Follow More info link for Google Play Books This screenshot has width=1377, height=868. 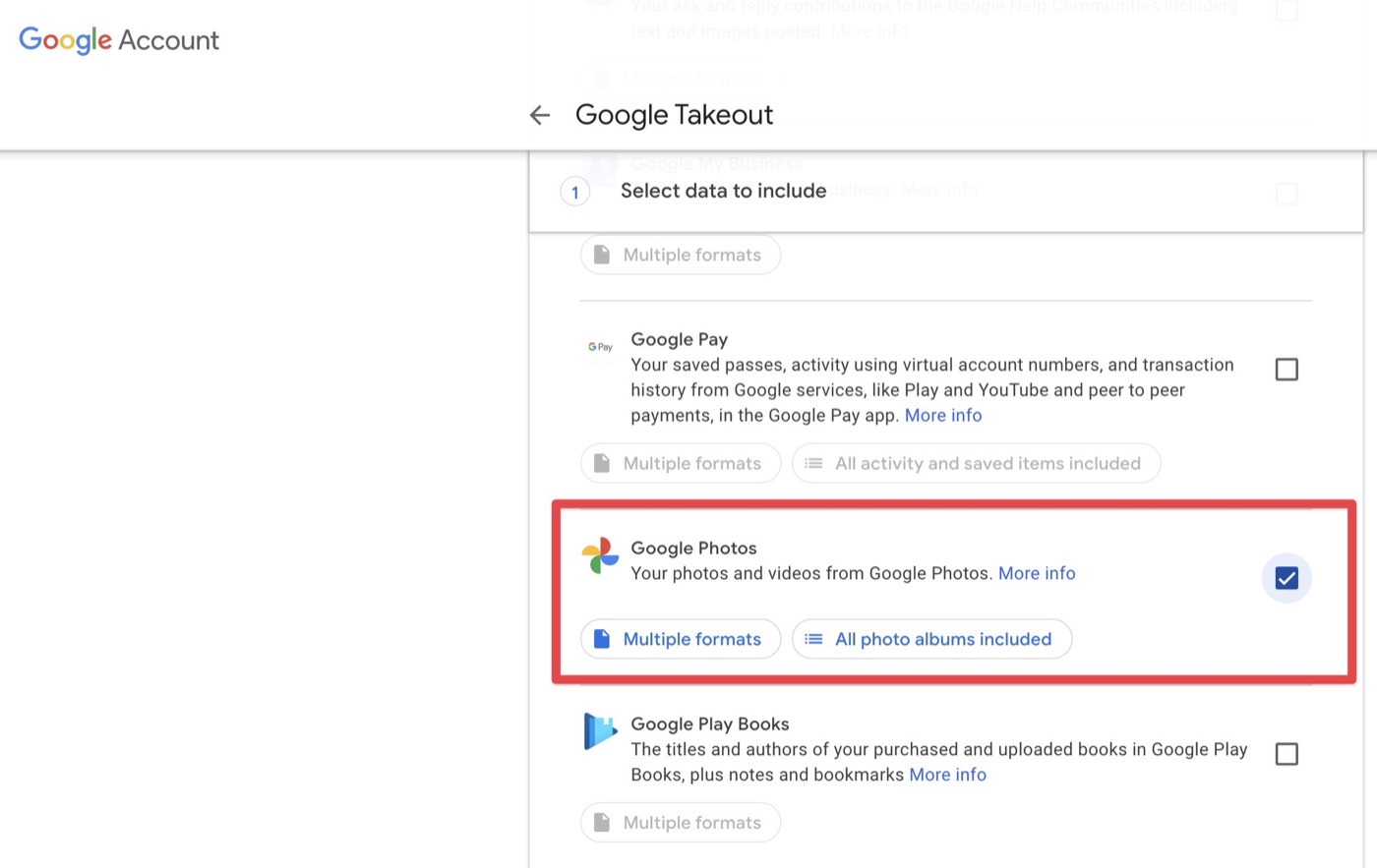(947, 775)
